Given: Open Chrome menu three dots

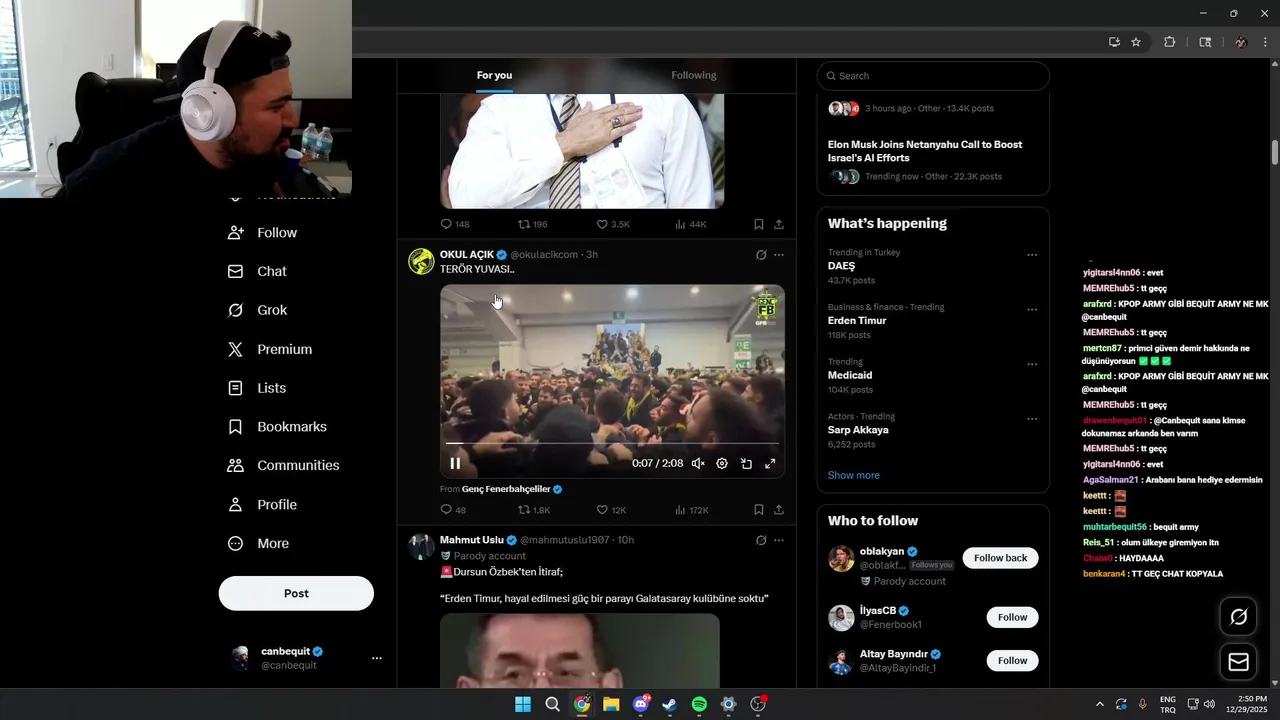Looking at the screenshot, I should pyautogui.click(x=1266, y=42).
